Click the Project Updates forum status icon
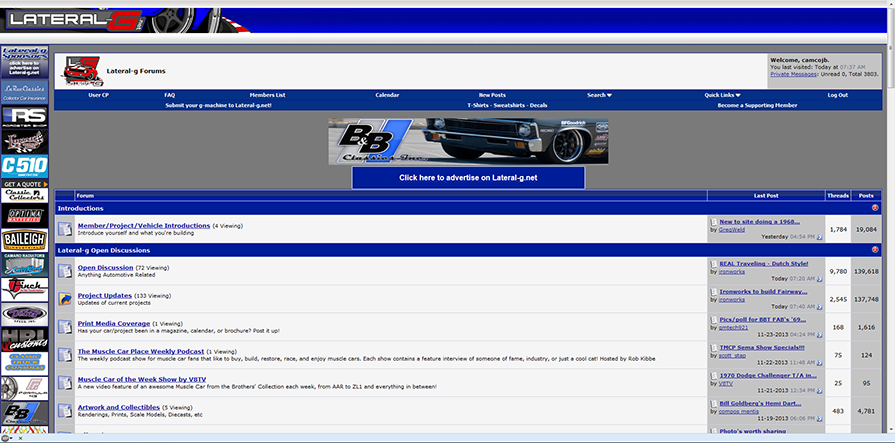895x443 pixels. [65, 299]
